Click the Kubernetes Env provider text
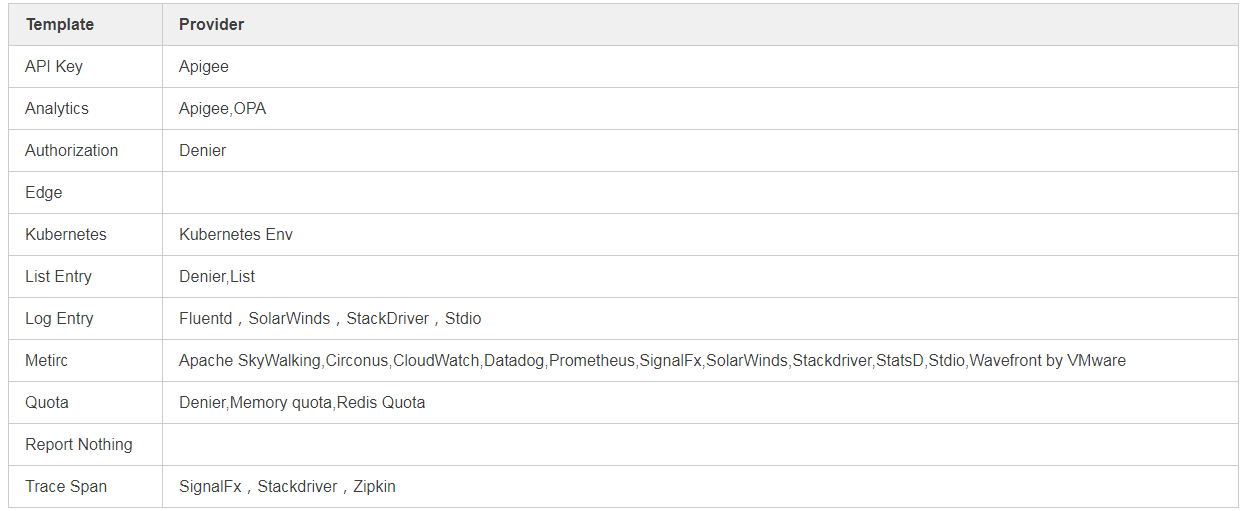This screenshot has width=1245, height=511. click(x=236, y=234)
